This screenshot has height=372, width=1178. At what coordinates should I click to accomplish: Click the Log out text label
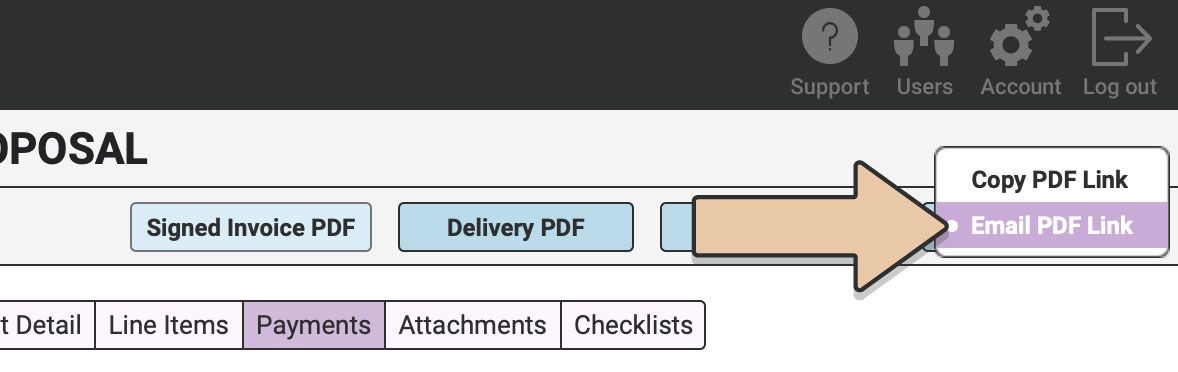point(1119,87)
